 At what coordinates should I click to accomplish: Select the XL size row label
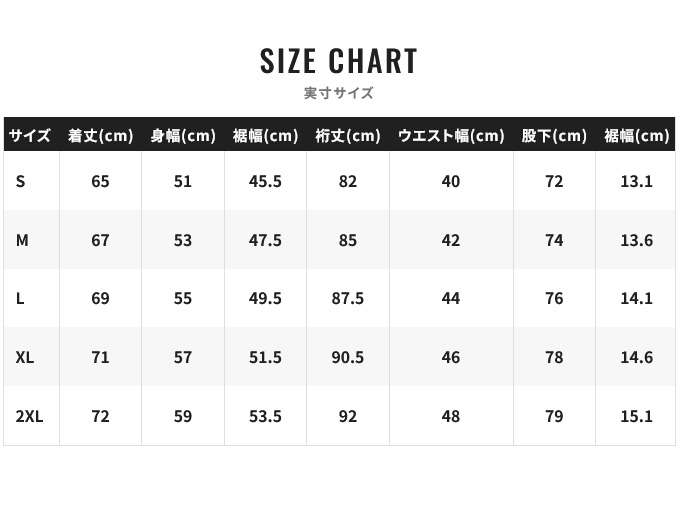[x=25, y=357]
